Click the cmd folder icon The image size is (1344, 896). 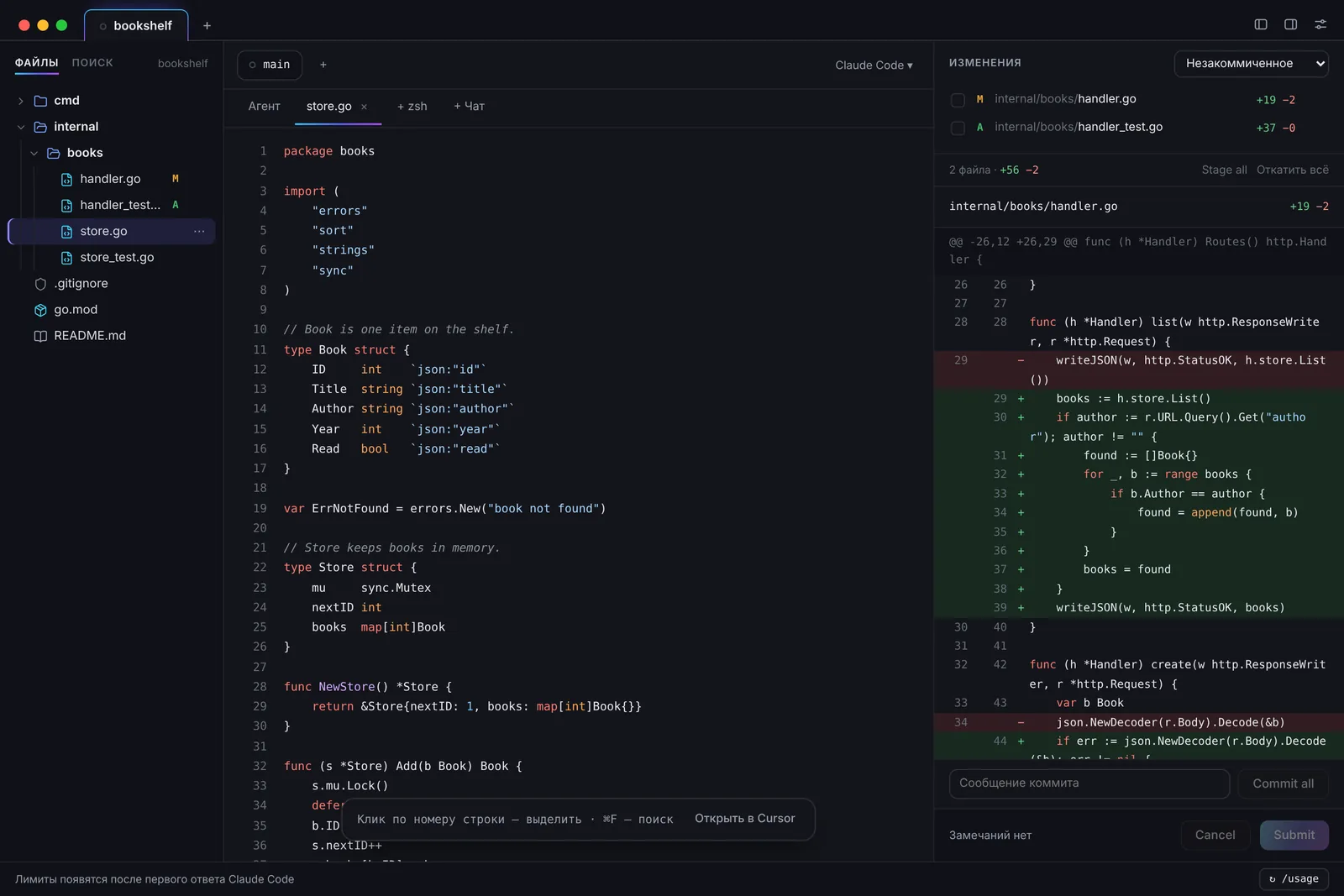click(x=40, y=101)
